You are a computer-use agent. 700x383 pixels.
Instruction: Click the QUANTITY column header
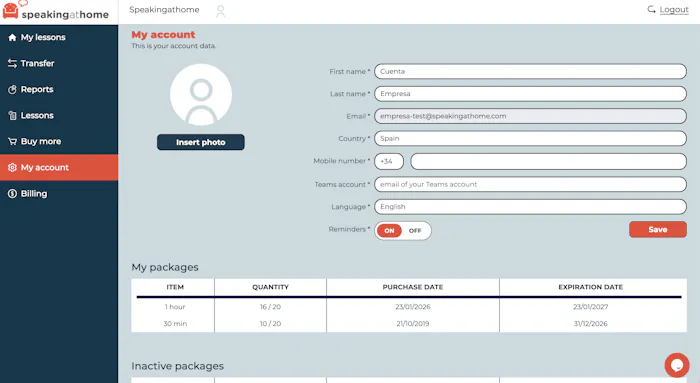[x=271, y=287]
